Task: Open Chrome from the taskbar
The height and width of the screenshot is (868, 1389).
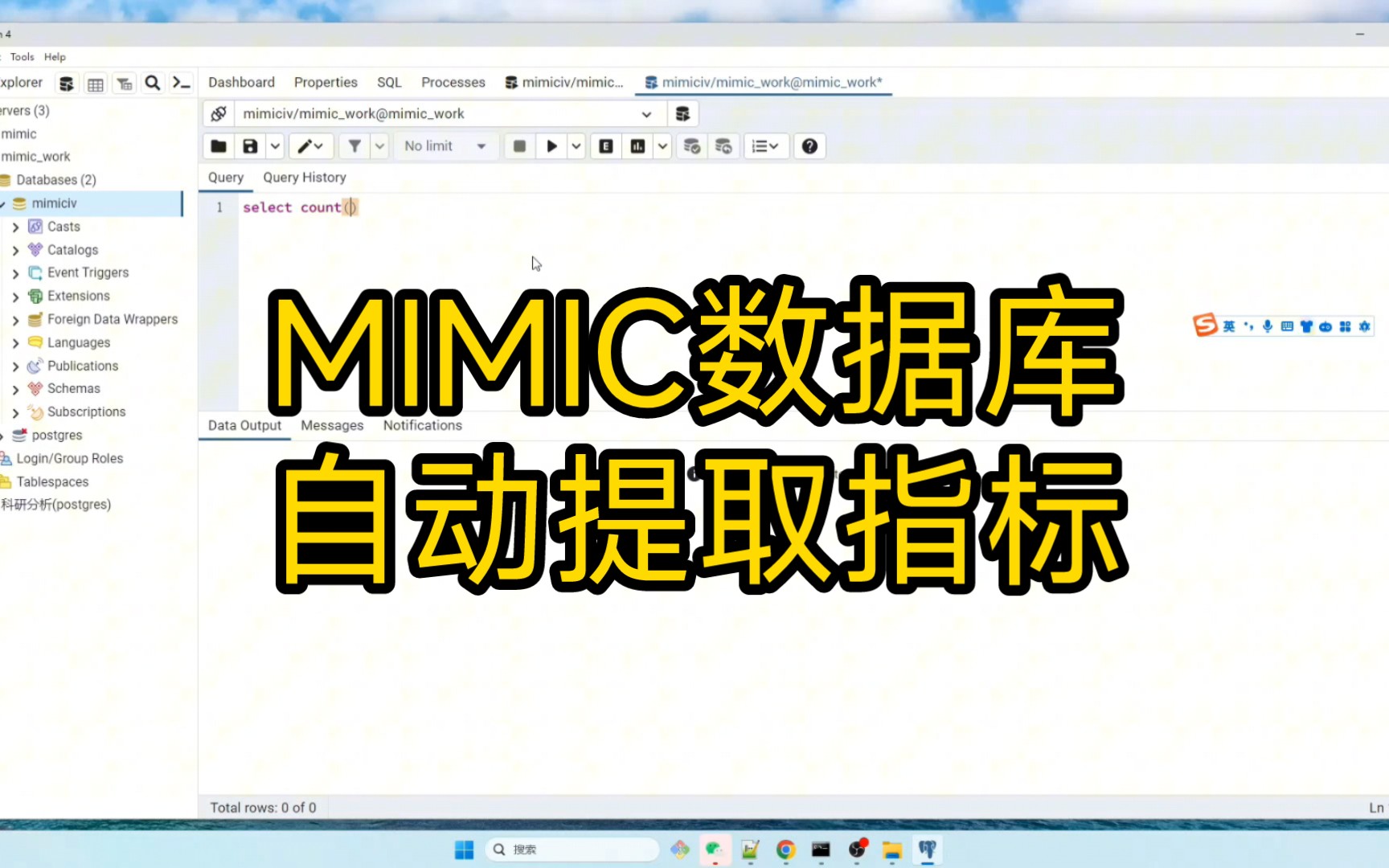Action: [785, 850]
